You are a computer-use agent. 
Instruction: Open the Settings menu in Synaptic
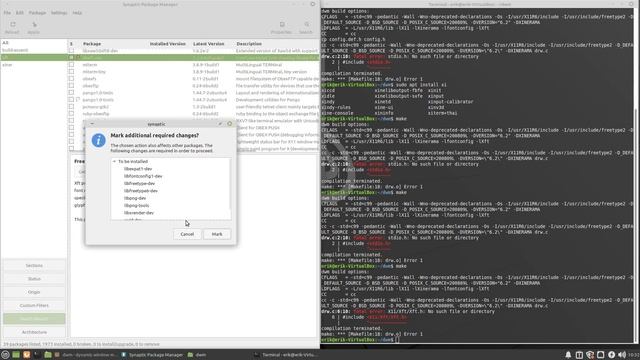tap(59, 13)
